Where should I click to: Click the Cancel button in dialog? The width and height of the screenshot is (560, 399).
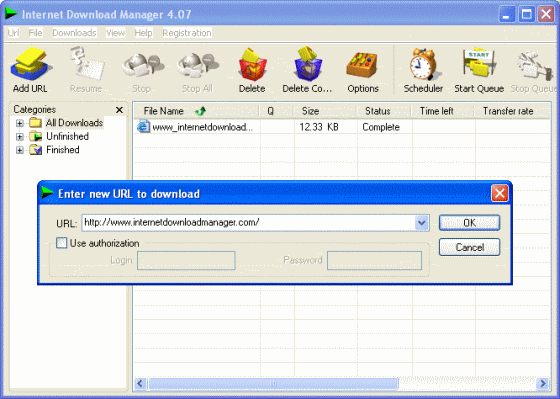(469, 247)
